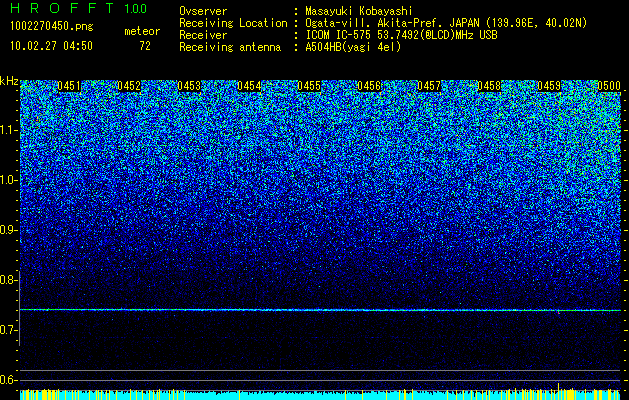The height and width of the screenshot is (400, 629).
Task: Click the 0.7 kHz axis label
Action: (x=7, y=330)
